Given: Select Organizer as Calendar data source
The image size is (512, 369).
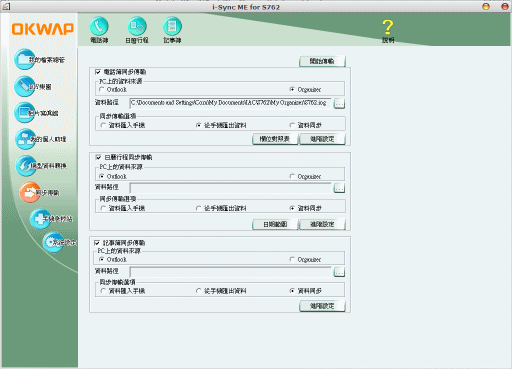Looking at the screenshot, I should (292, 176).
